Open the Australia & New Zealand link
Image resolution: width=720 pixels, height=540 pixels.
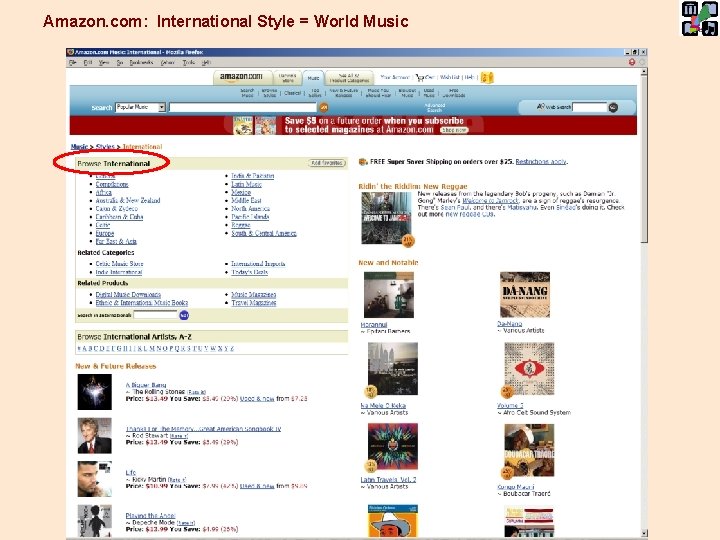click(x=128, y=201)
